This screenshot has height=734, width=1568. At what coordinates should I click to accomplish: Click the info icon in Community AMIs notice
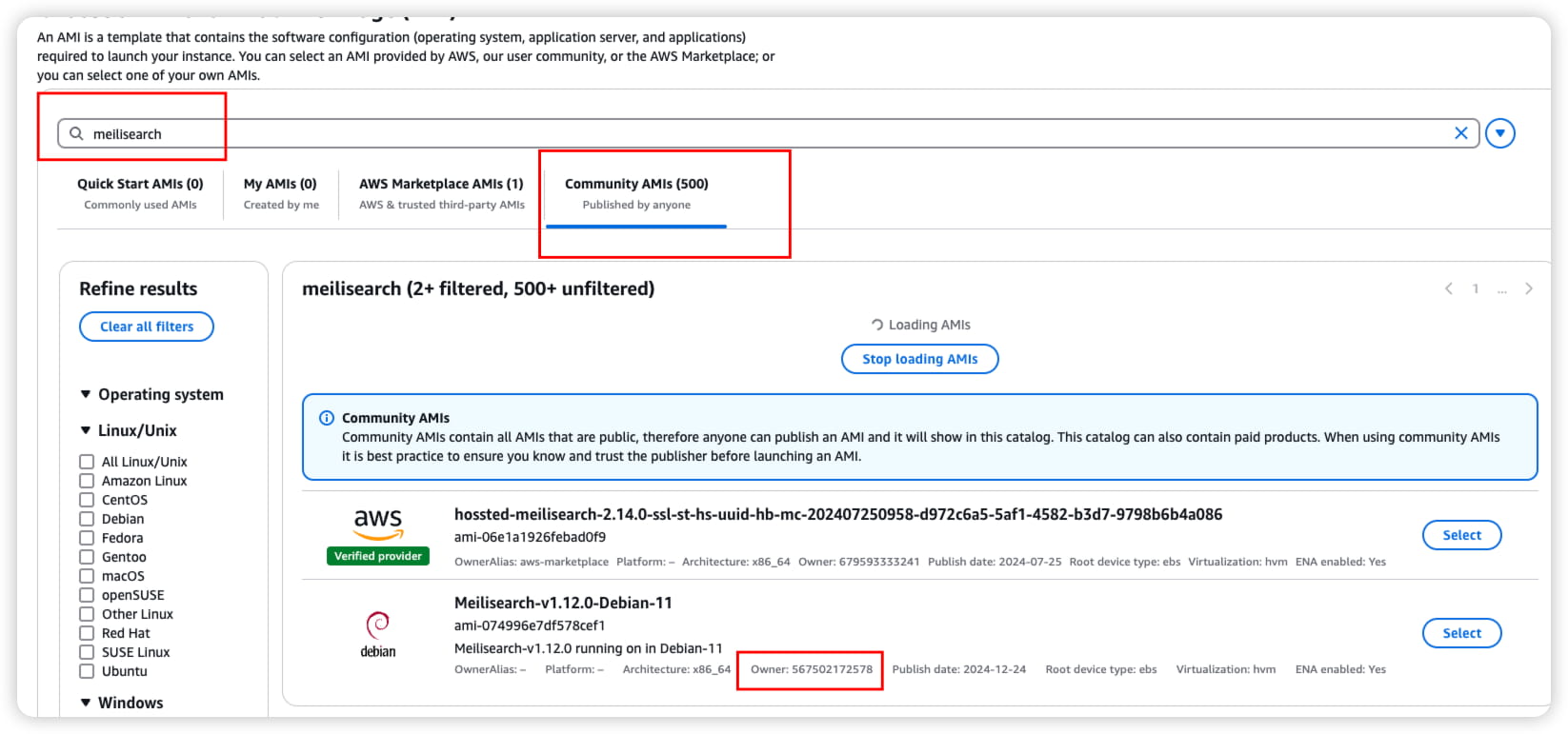326,418
